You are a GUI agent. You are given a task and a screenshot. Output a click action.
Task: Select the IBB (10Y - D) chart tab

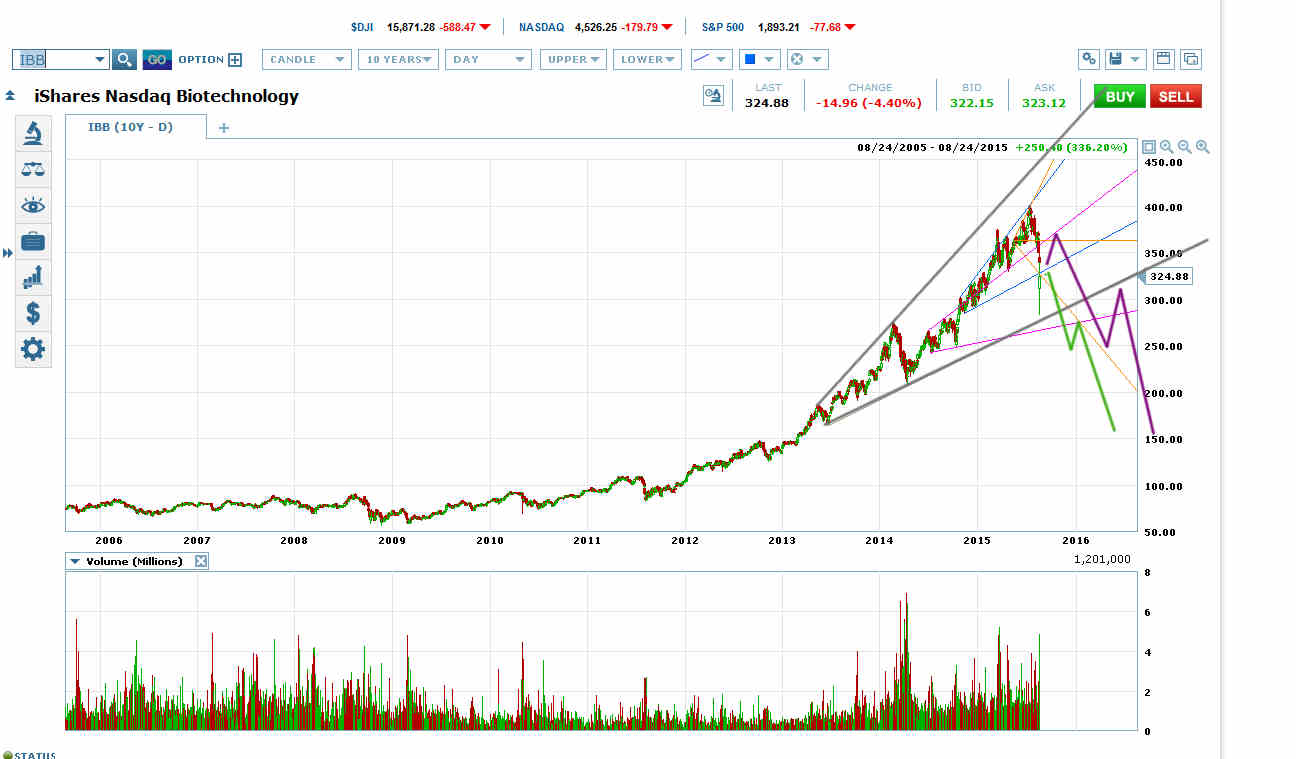[x=136, y=127]
